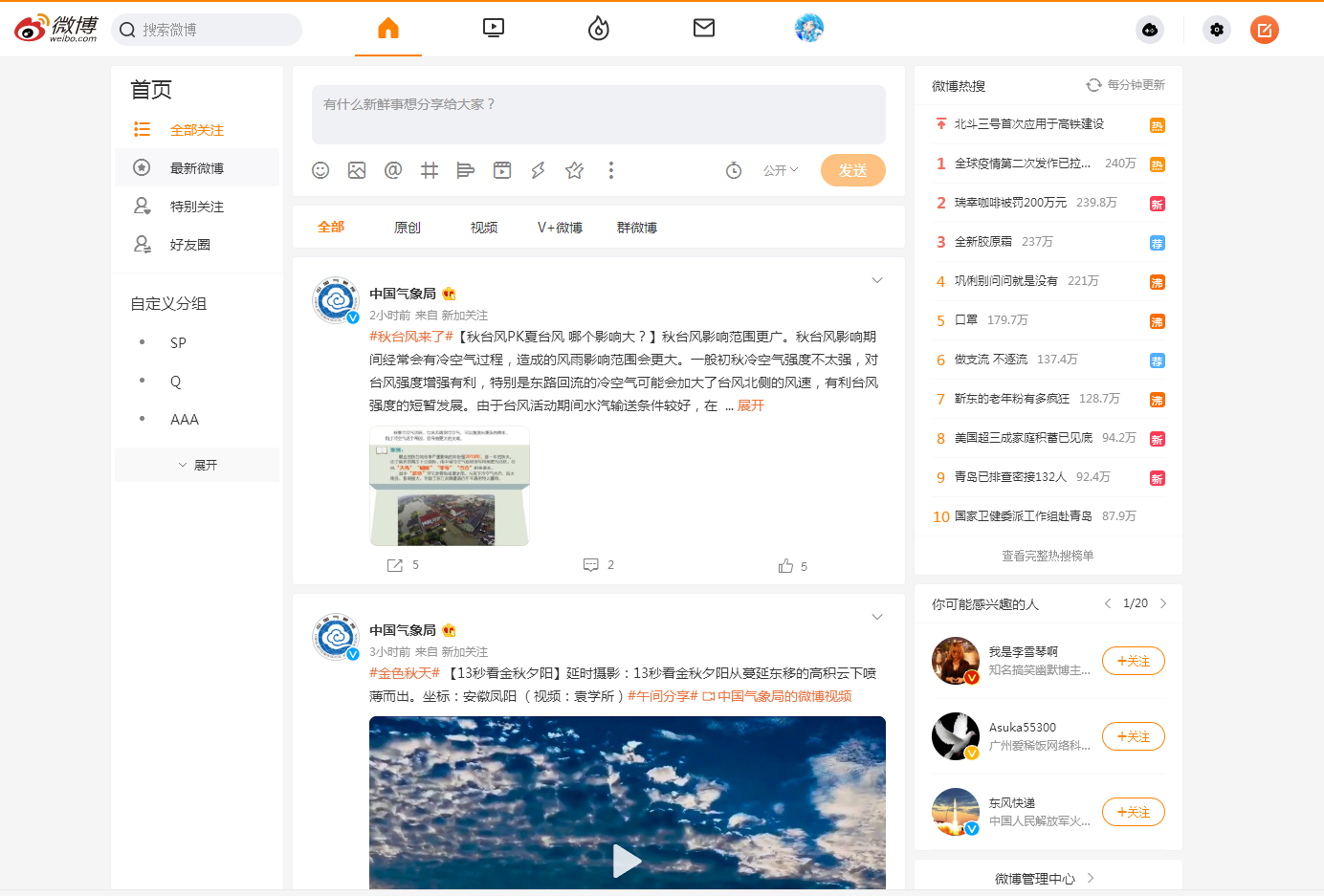Screen dimensions: 1324x896
Task: Open the game controller icon
Action: pos(1150,30)
